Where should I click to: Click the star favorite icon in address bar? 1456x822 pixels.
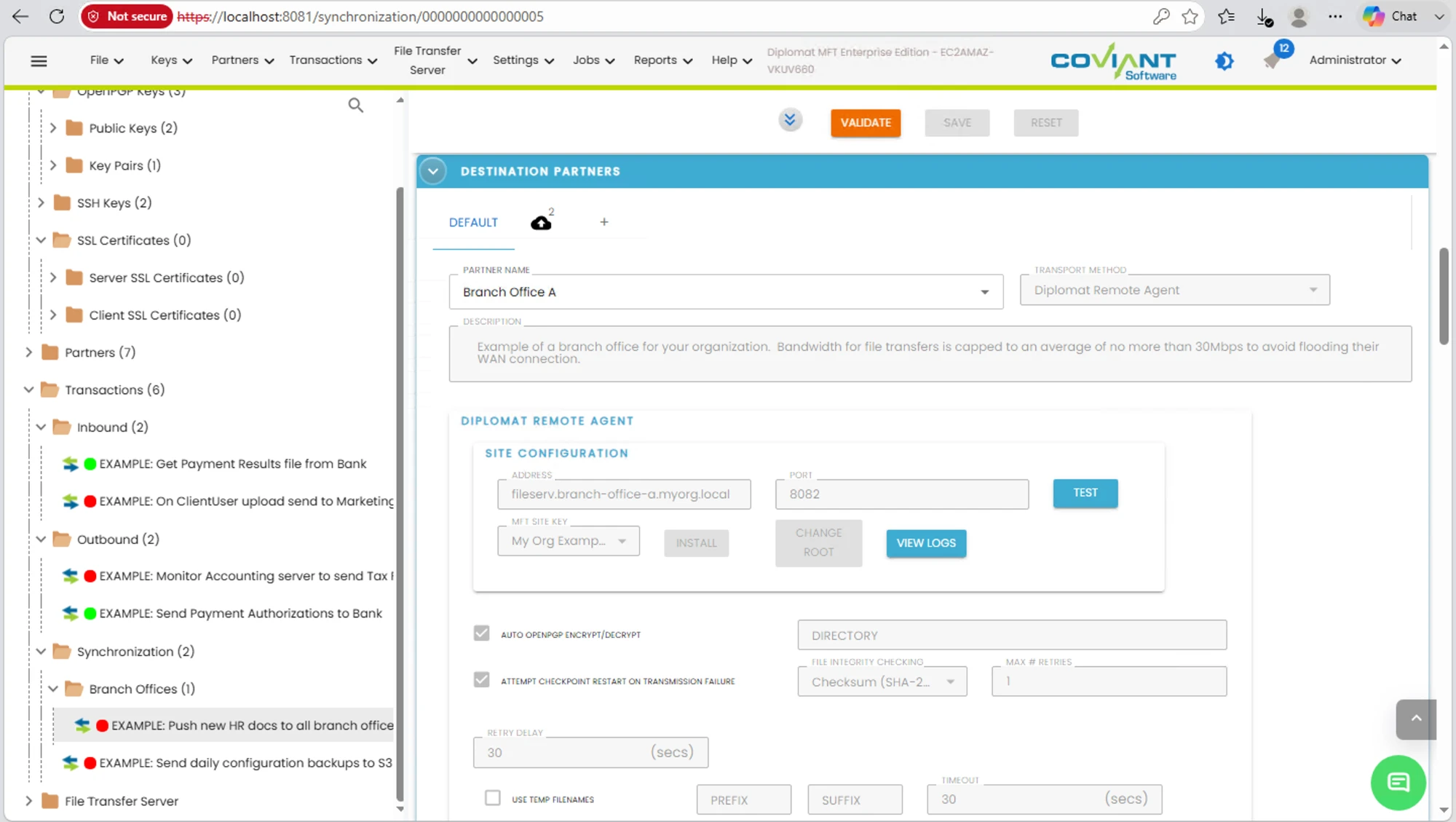coord(1190,16)
